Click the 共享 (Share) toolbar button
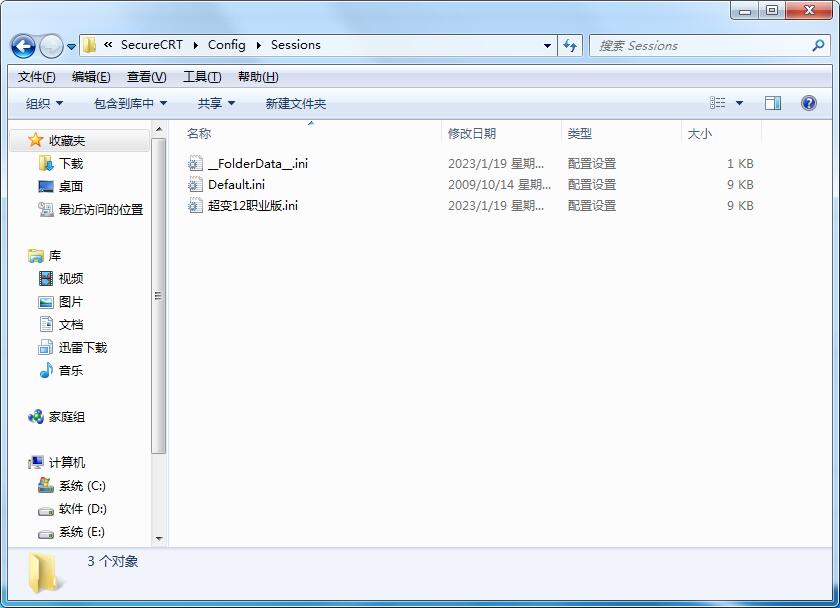This screenshot has width=840, height=608. 213,102
